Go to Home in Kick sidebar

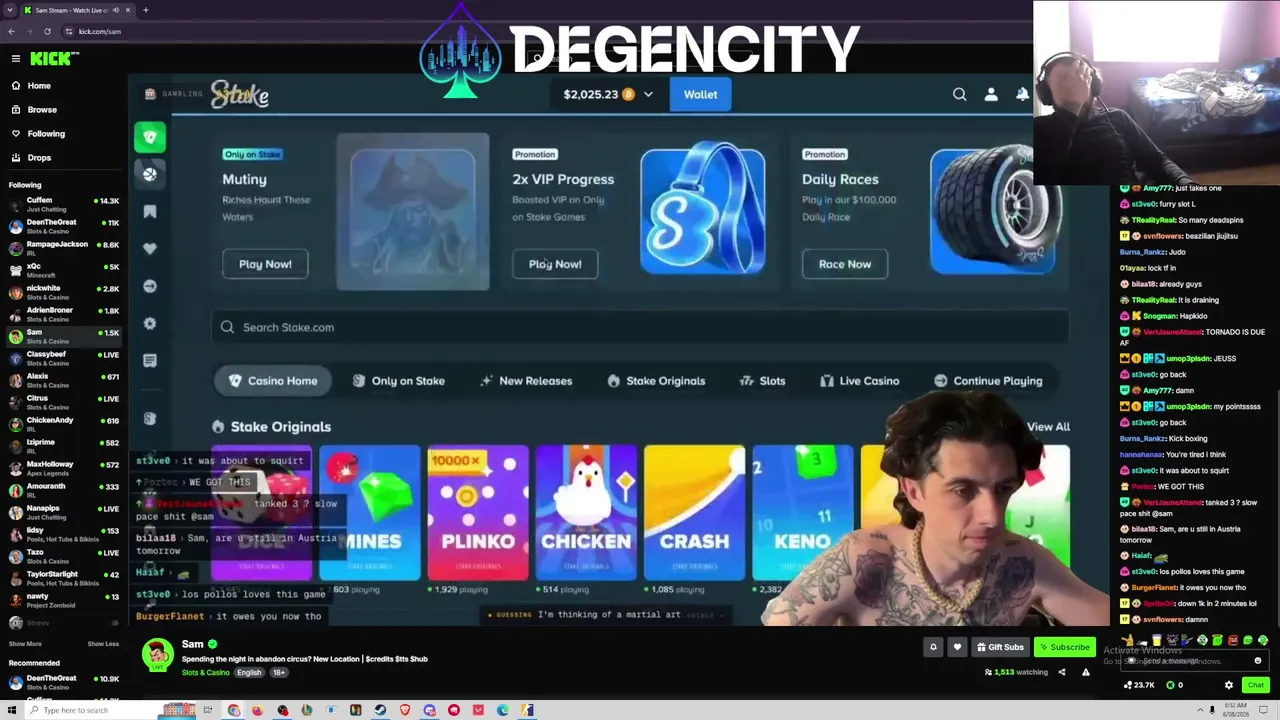coord(39,86)
